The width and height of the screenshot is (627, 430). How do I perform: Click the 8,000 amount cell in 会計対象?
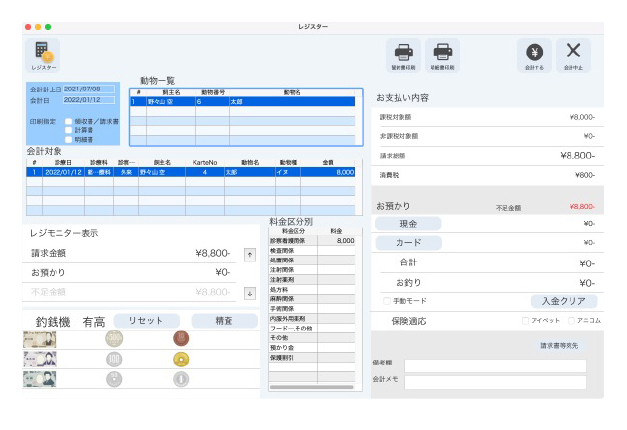(327, 172)
